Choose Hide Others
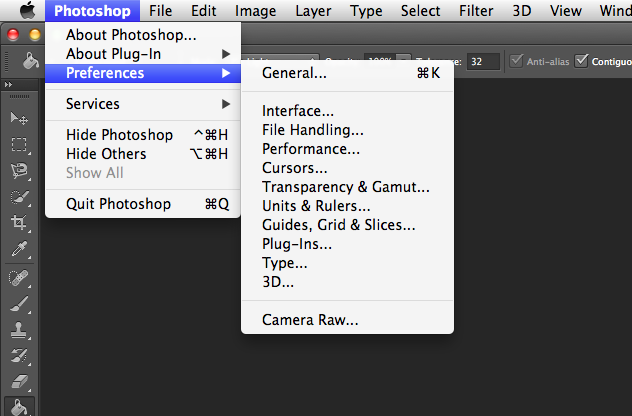Image resolution: width=632 pixels, height=416 pixels. point(143,154)
